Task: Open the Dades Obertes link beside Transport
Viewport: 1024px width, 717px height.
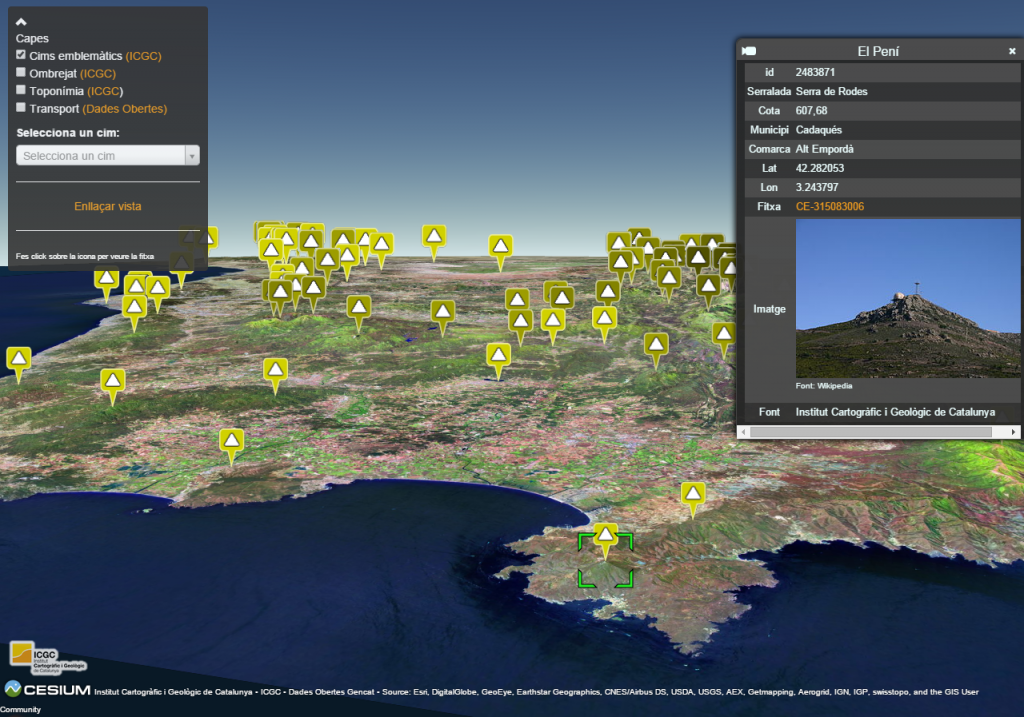Action: [125, 109]
